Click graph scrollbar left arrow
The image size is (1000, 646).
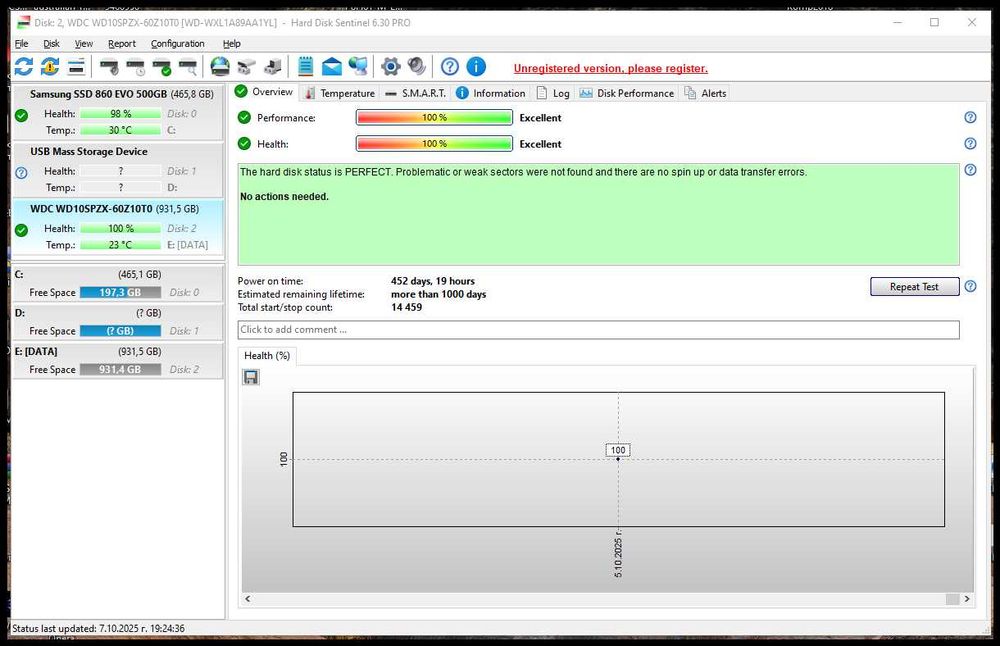click(247, 599)
